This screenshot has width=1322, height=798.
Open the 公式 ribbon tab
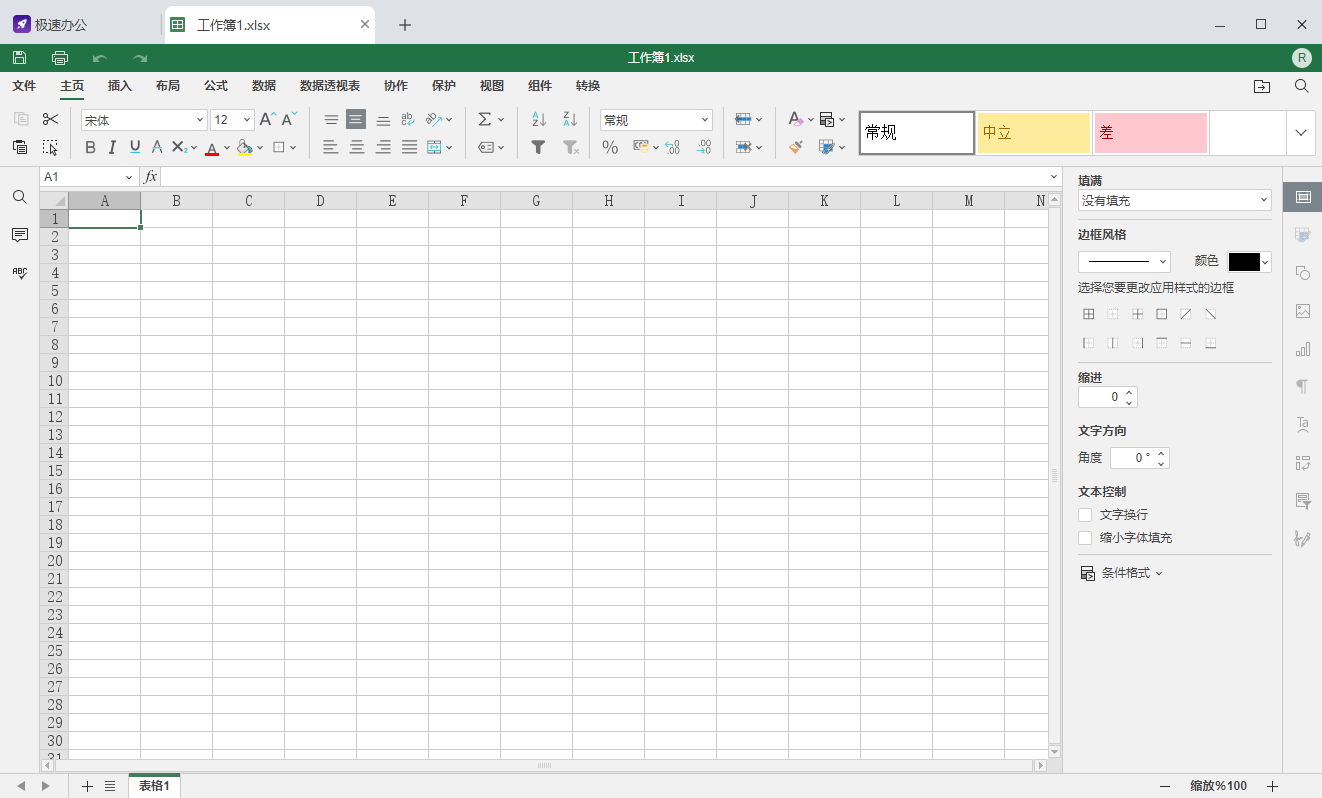tap(216, 86)
